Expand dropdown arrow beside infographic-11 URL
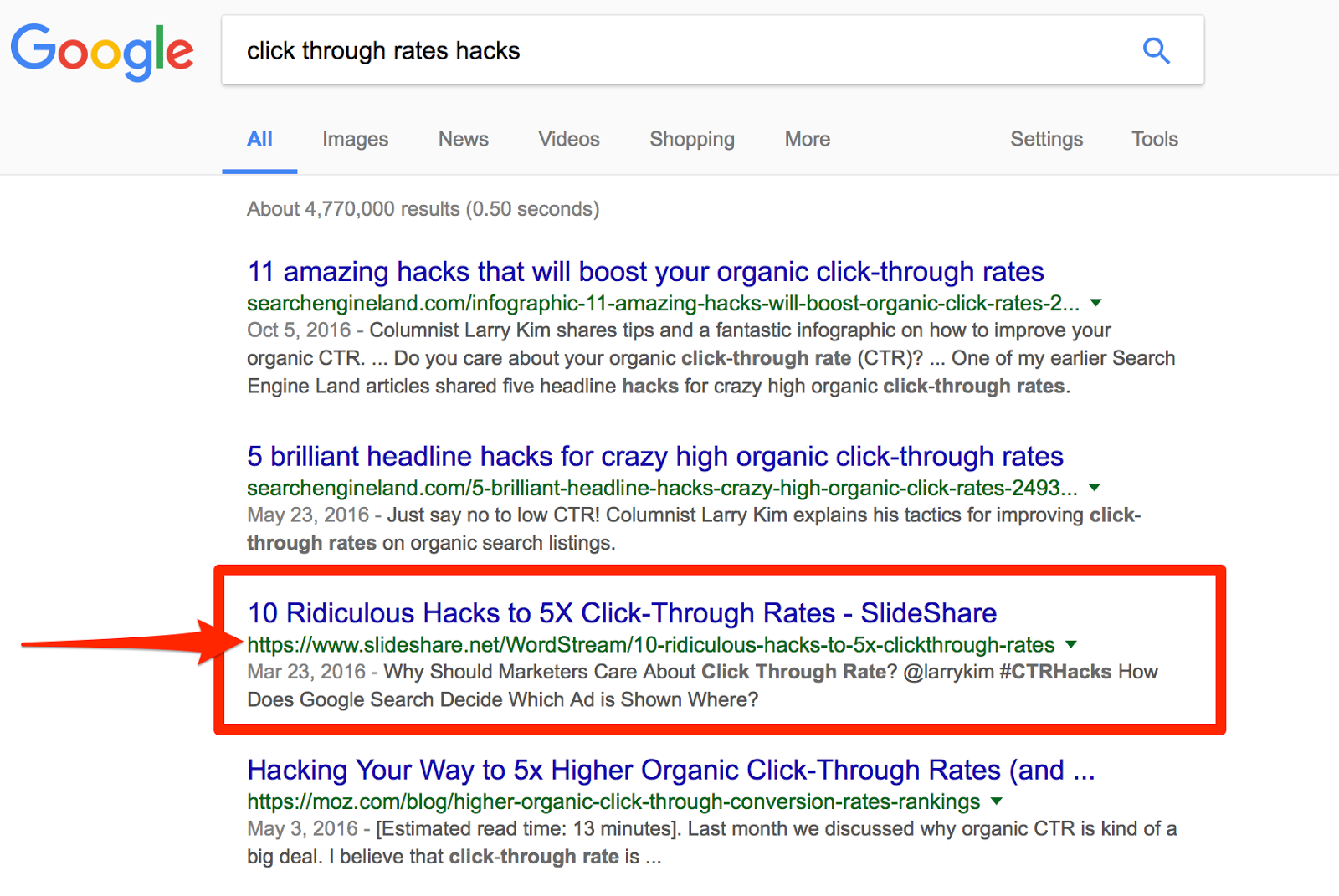1339x896 pixels. point(1095,303)
